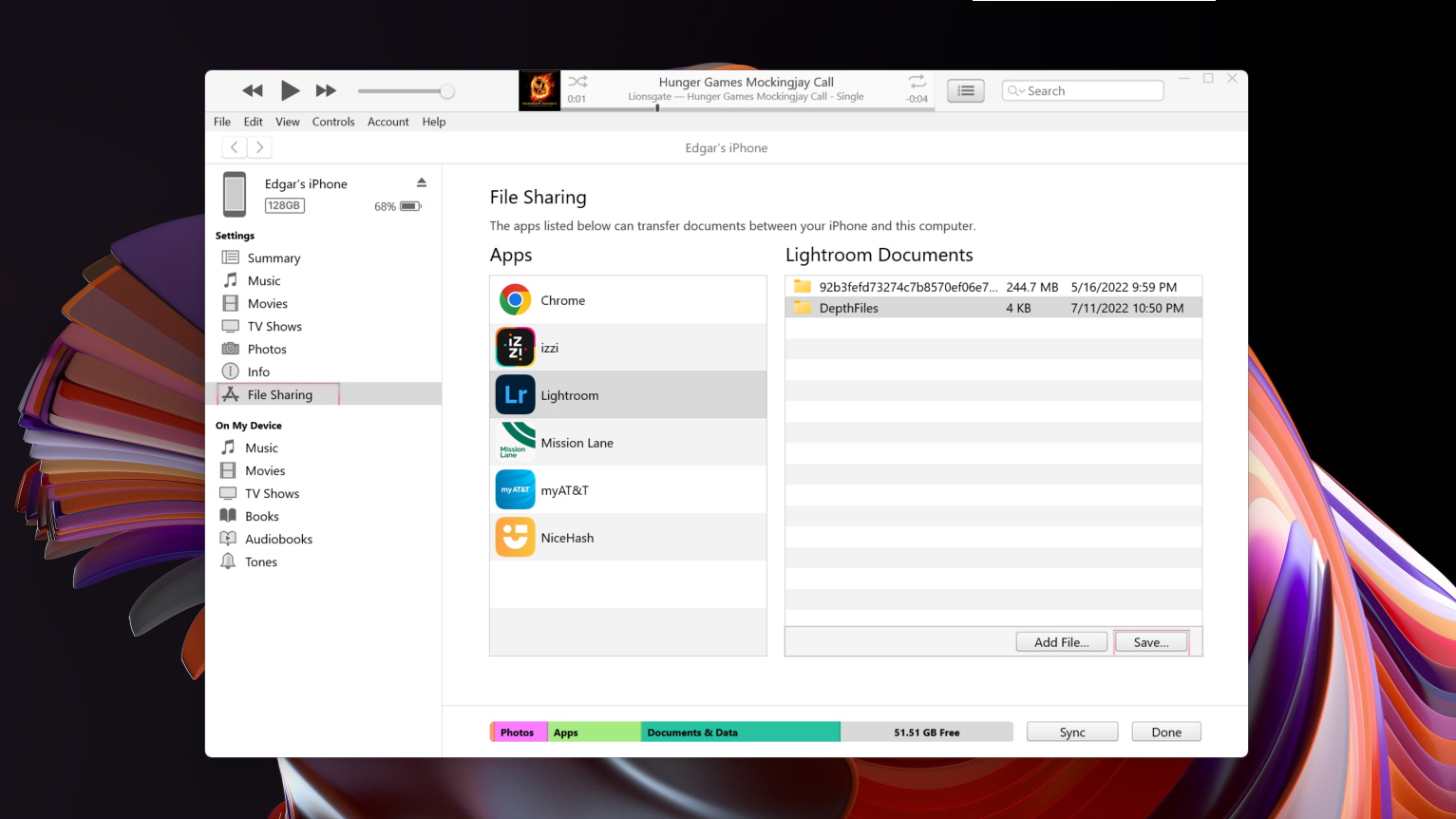Toggle shuffle playback icon
Viewport: 1456px width, 819px height.
click(577, 82)
